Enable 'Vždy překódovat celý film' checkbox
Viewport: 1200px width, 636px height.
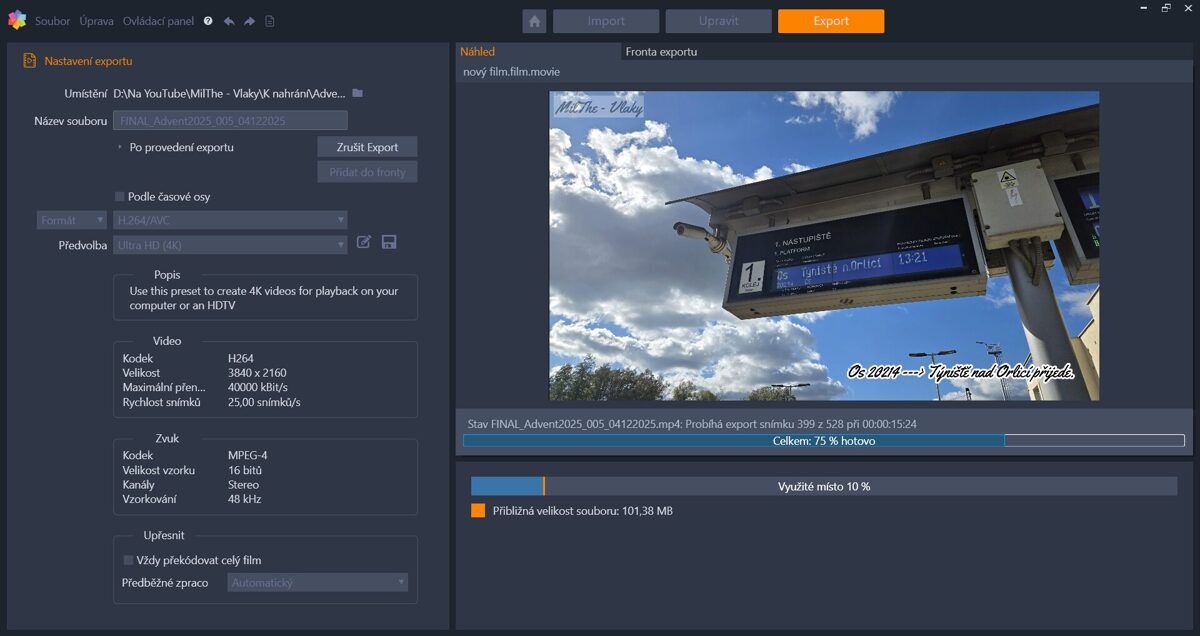[128, 560]
